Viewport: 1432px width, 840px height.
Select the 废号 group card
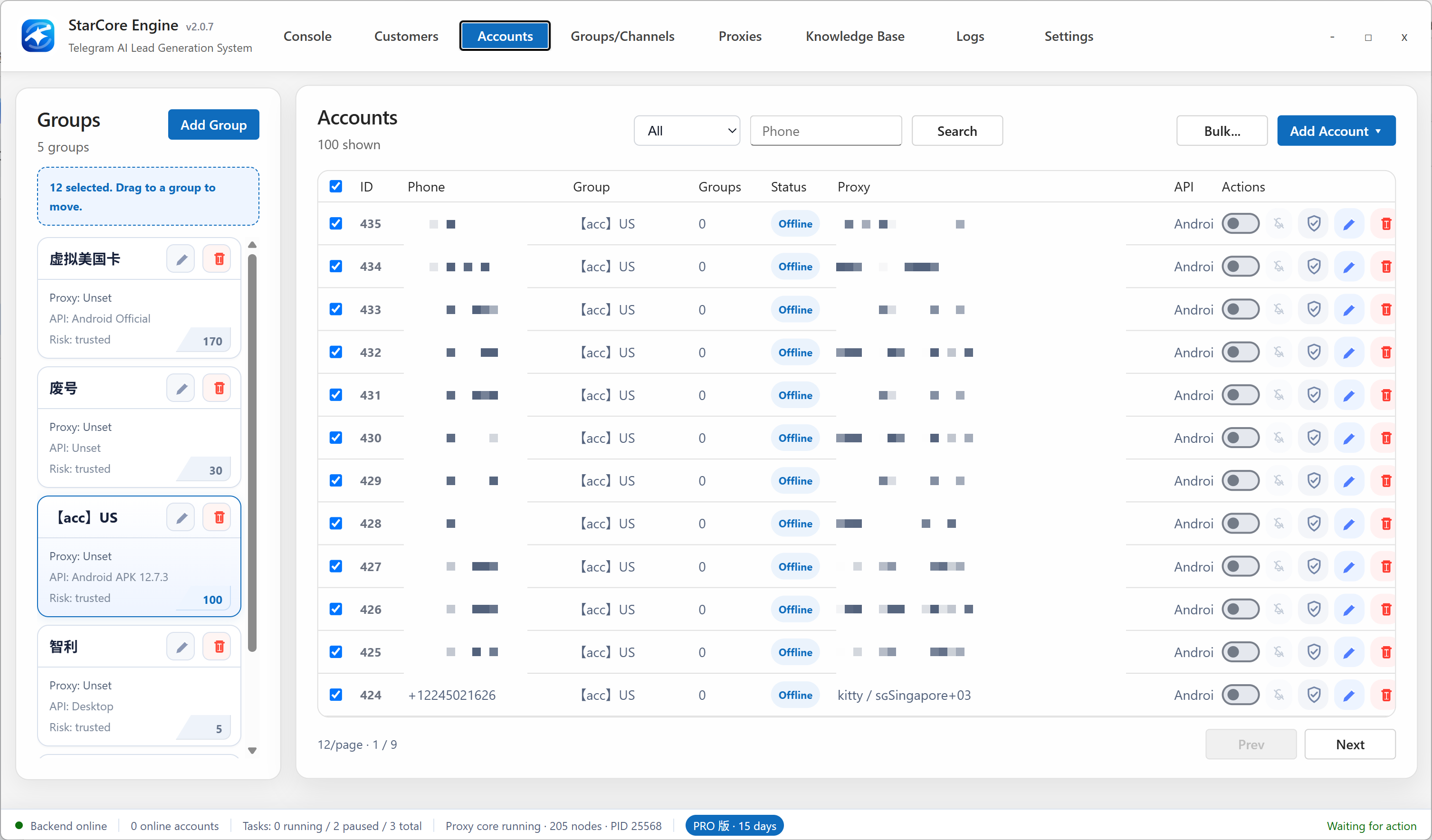[x=139, y=427]
